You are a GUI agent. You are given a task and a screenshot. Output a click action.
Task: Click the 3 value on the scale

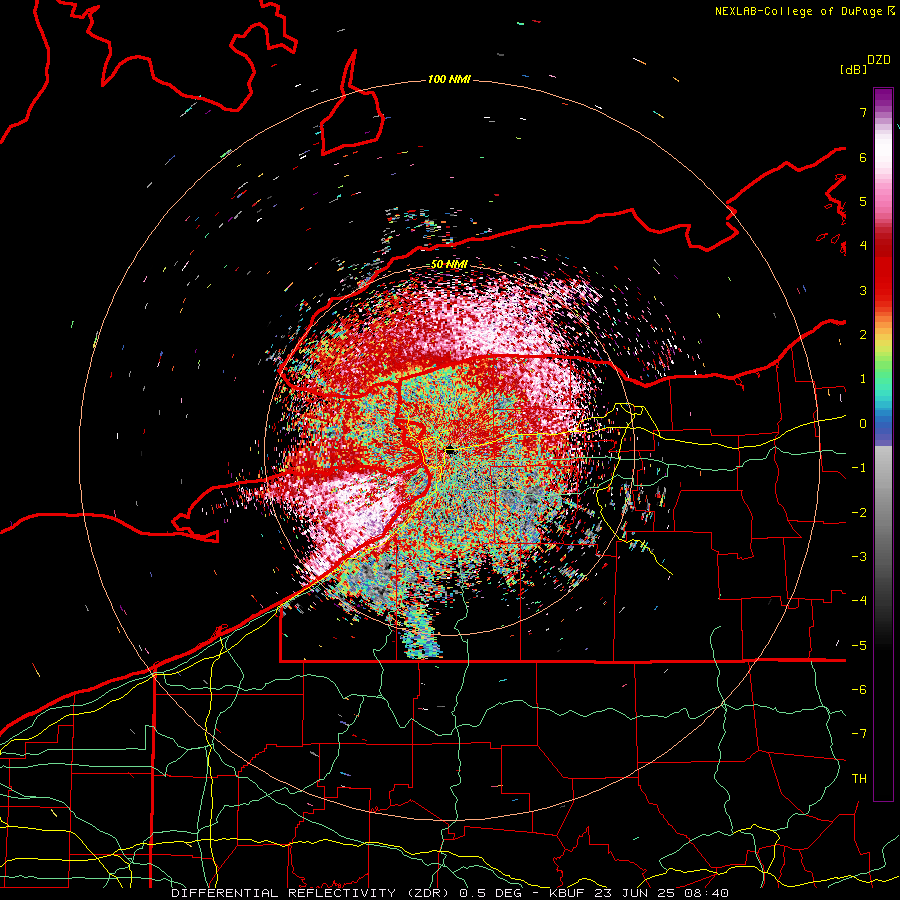(x=863, y=290)
